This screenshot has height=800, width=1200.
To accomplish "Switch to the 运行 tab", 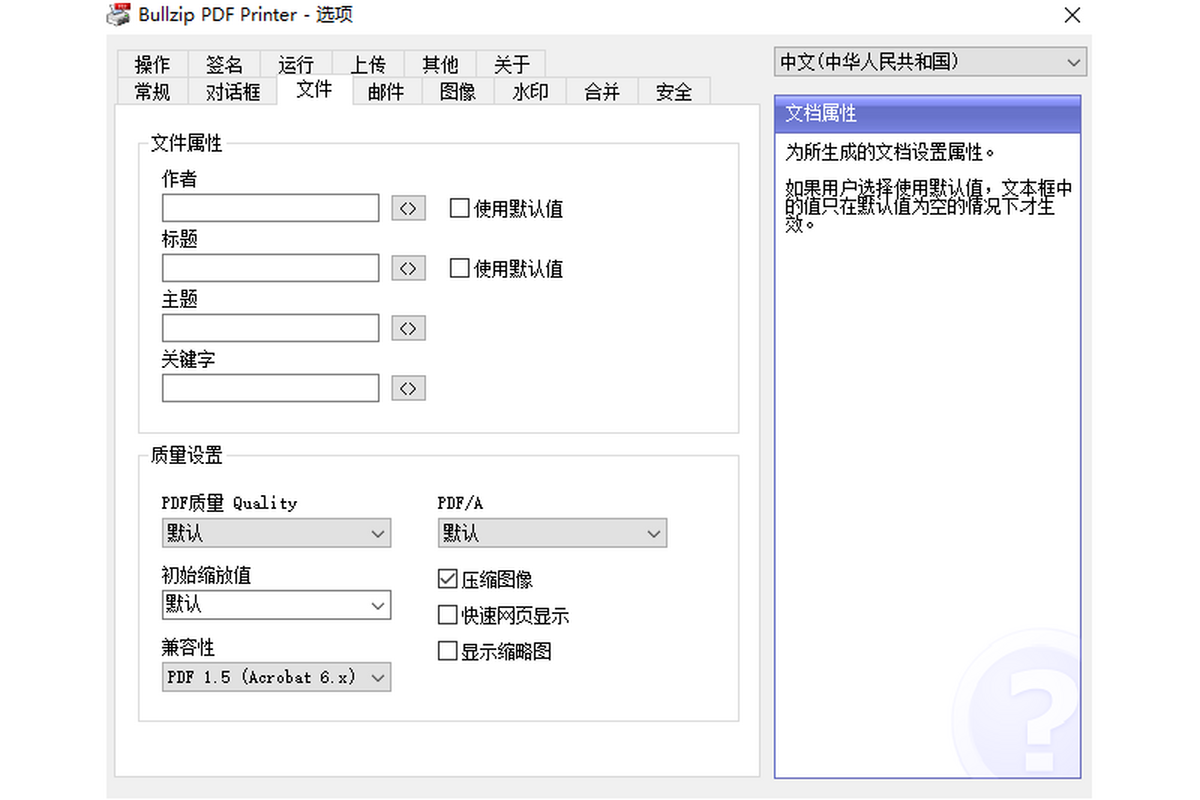I will pyautogui.click(x=296, y=64).
